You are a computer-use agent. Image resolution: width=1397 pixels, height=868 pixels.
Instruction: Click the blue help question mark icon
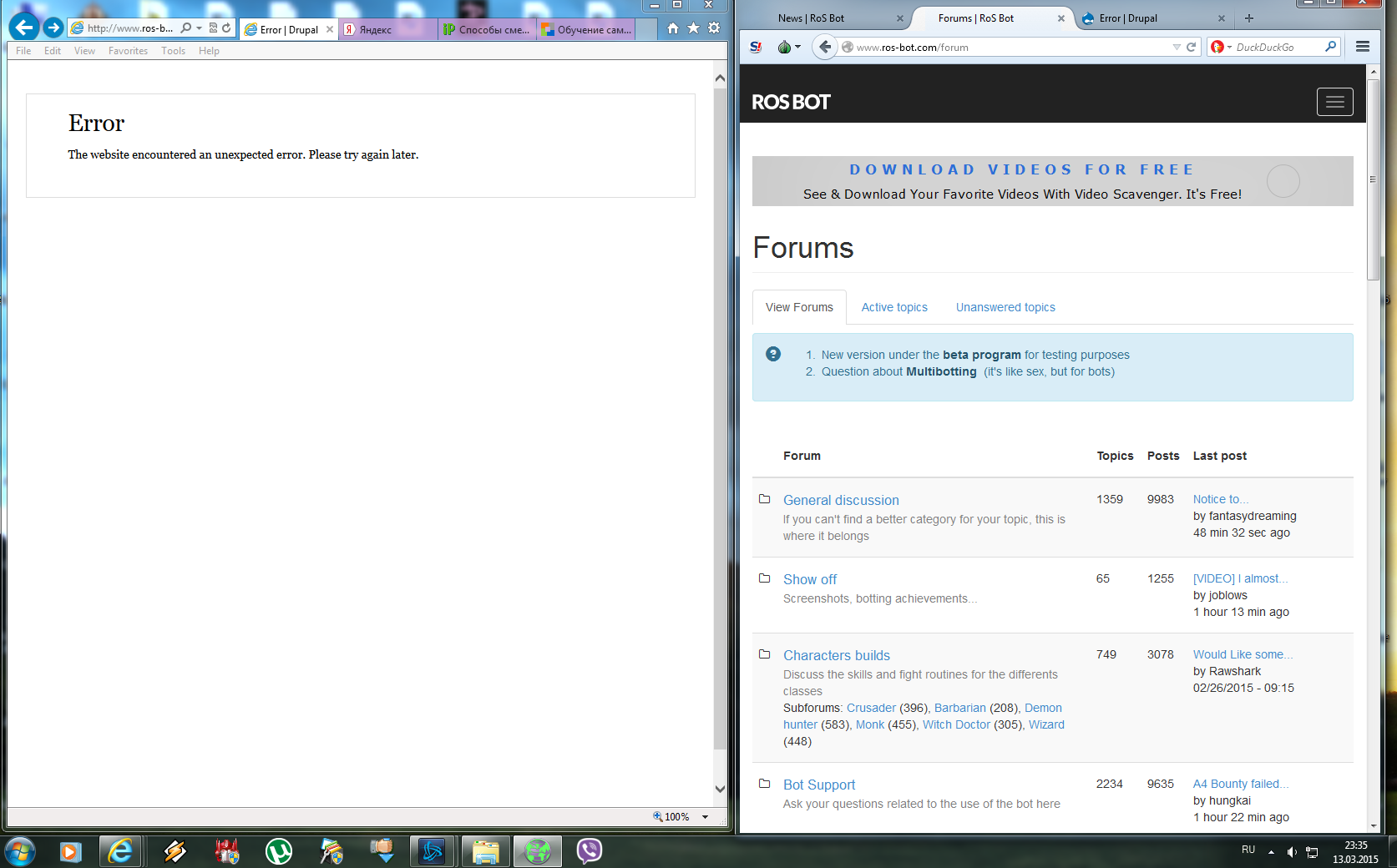click(x=773, y=354)
